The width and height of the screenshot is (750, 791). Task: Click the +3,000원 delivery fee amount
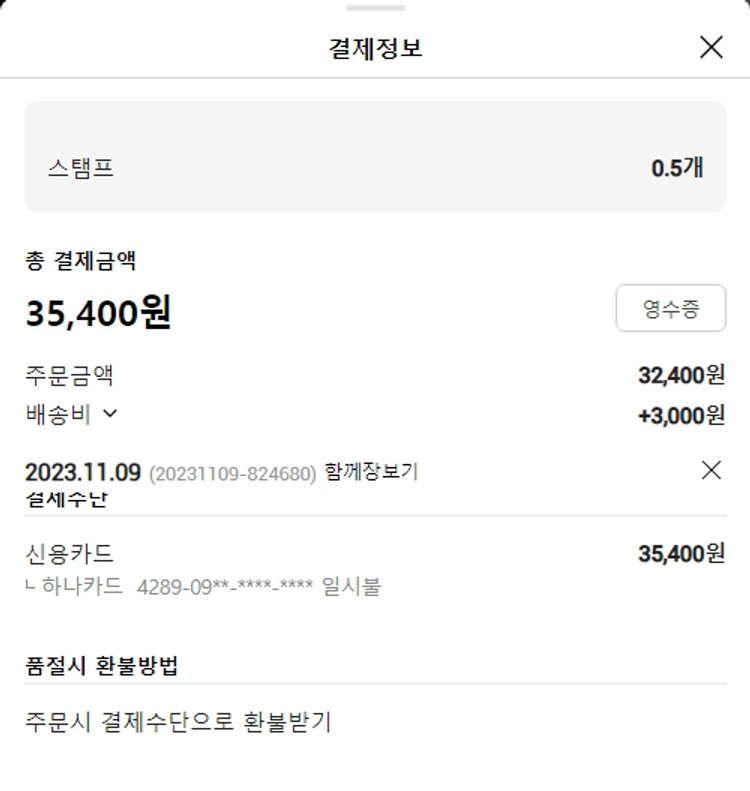[x=681, y=415]
